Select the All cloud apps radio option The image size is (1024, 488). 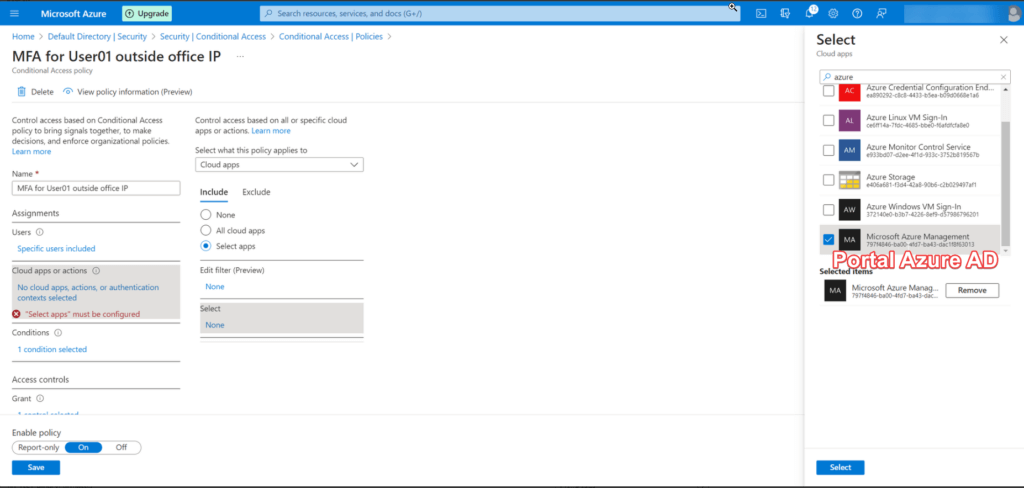[206, 231]
